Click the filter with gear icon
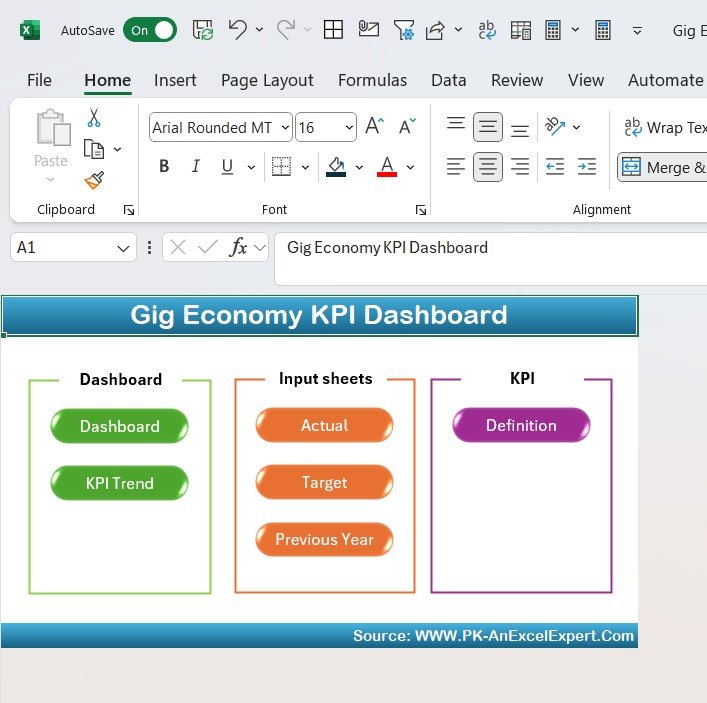The image size is (707, 703). (404, 30)
